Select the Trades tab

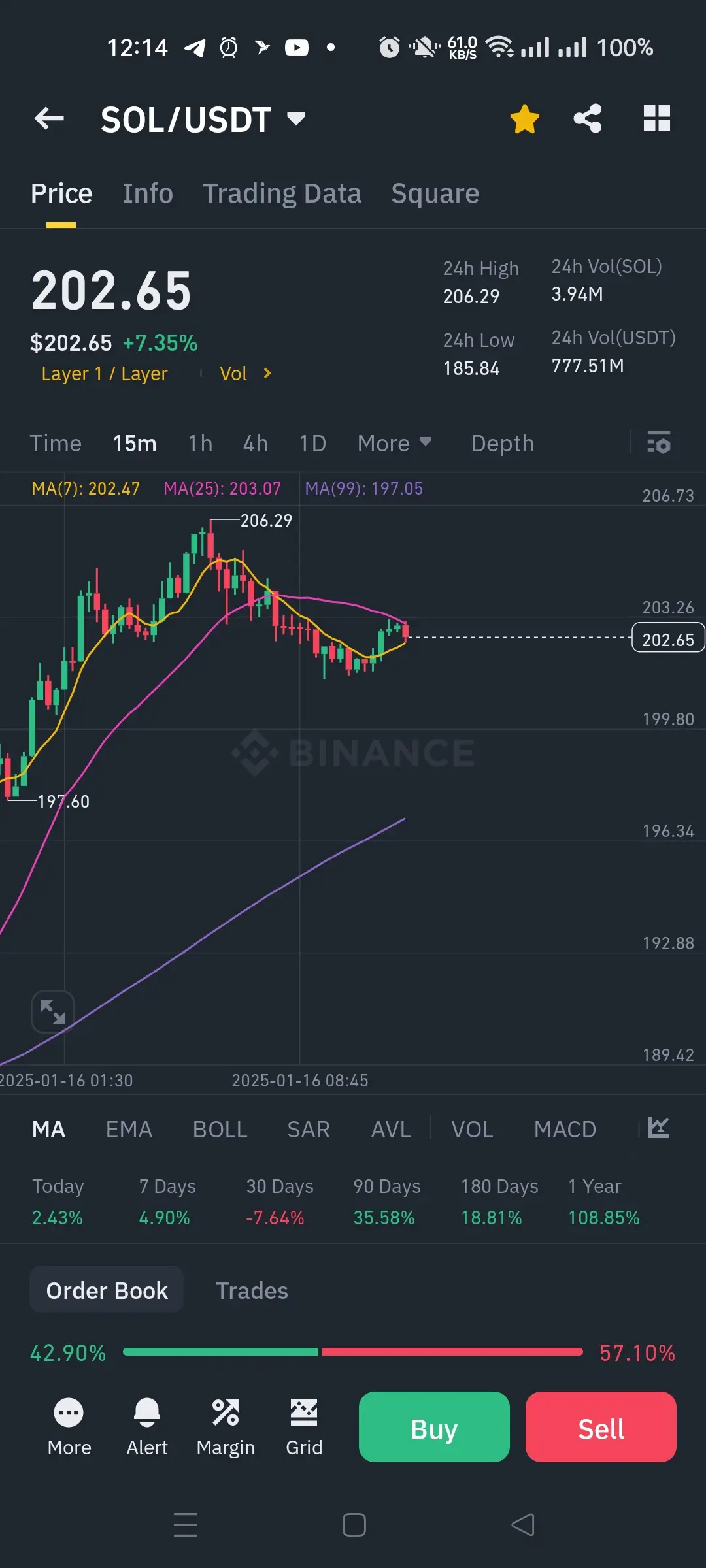[x=252, y=1291]
